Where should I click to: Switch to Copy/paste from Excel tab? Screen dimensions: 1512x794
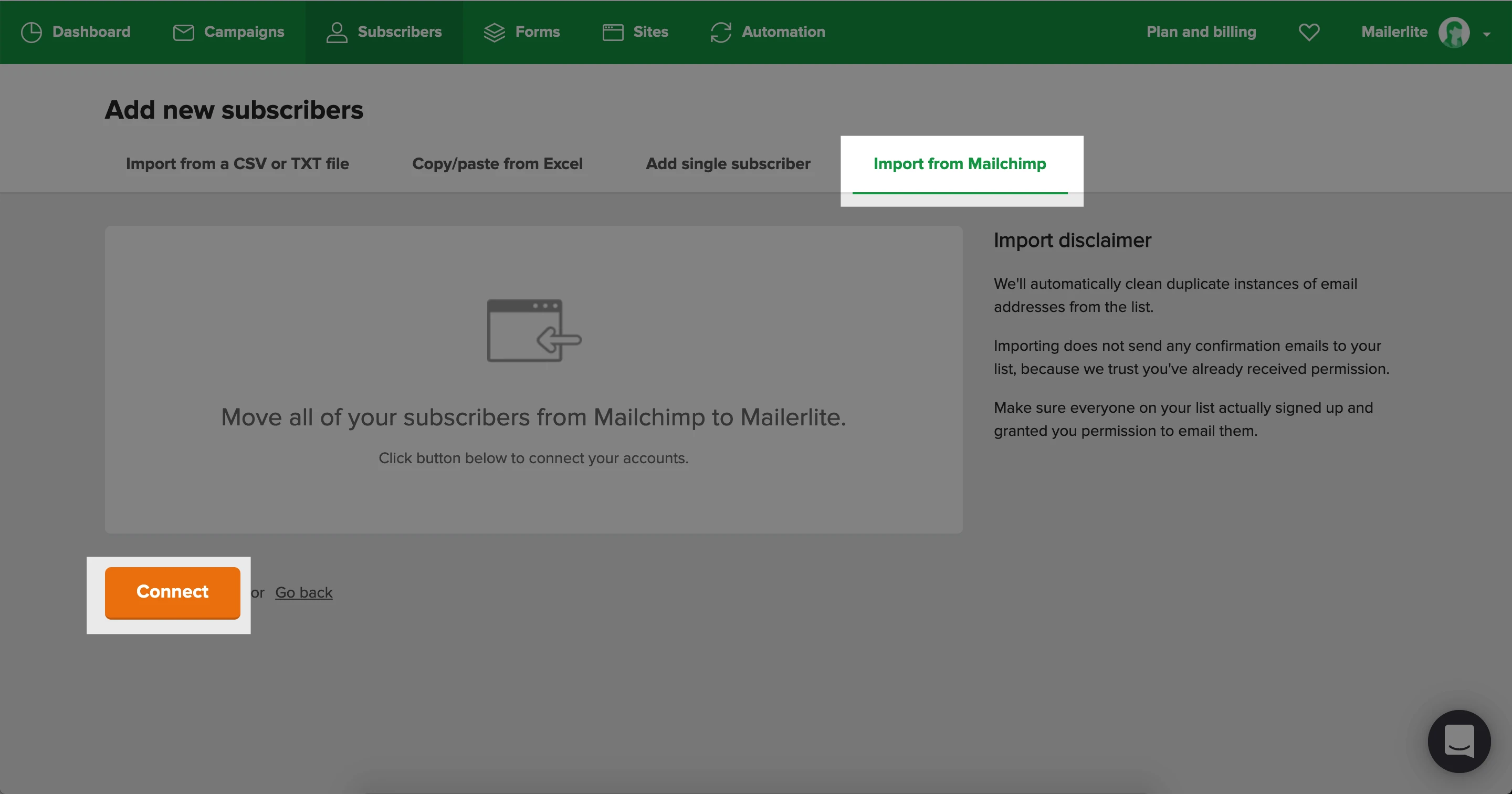(x=497, y=164)
